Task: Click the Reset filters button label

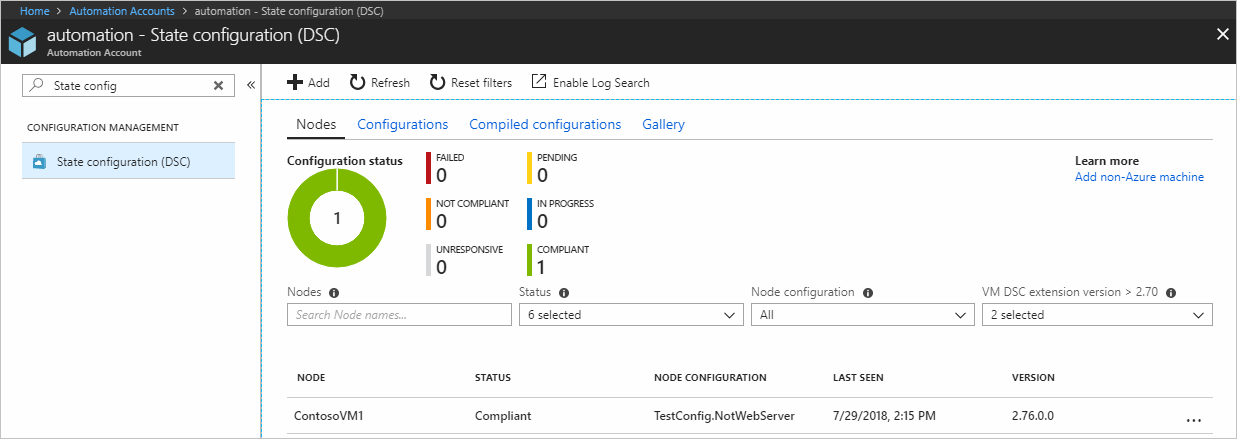Action: point(481,83)
